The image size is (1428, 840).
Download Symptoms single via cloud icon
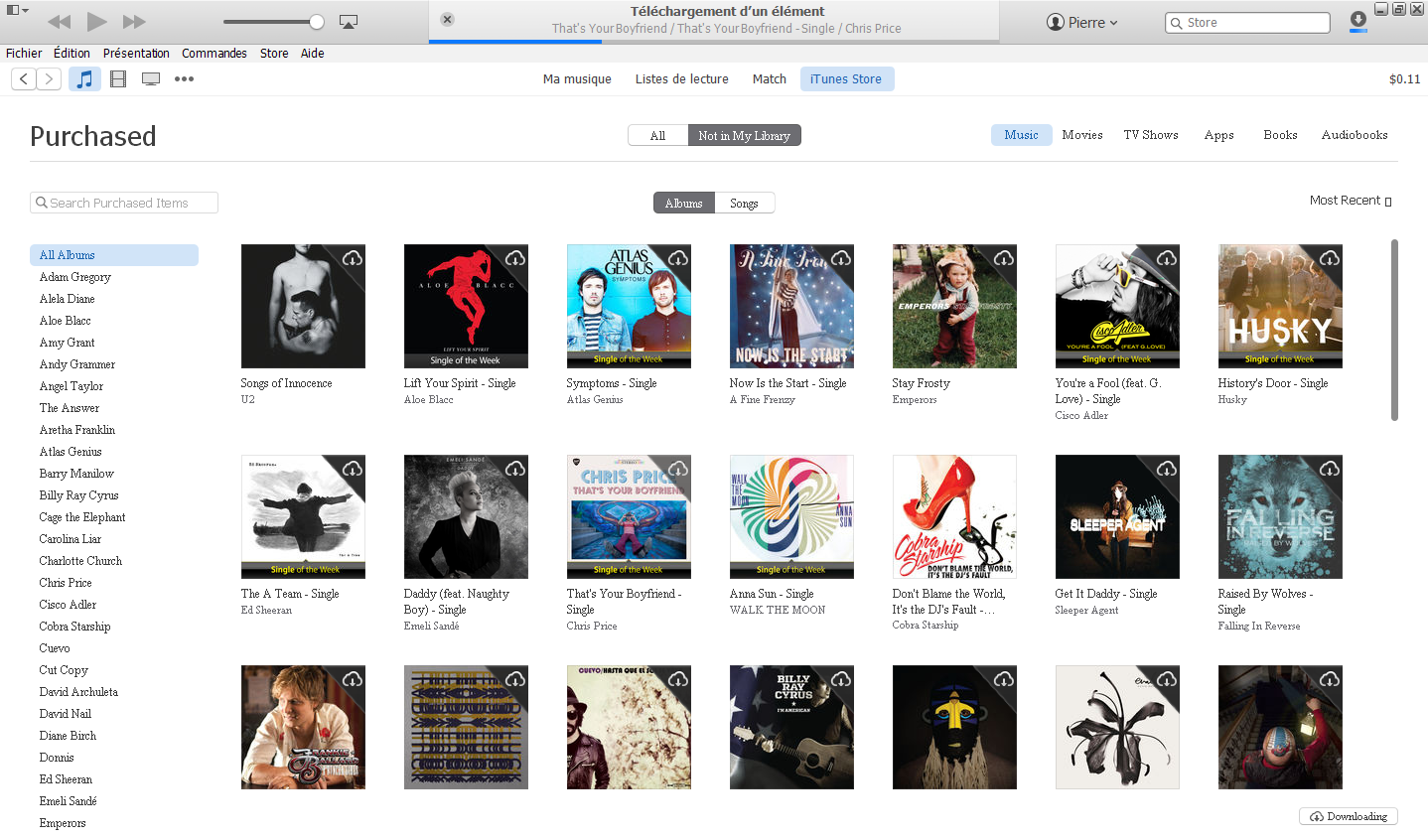(678, 258)
